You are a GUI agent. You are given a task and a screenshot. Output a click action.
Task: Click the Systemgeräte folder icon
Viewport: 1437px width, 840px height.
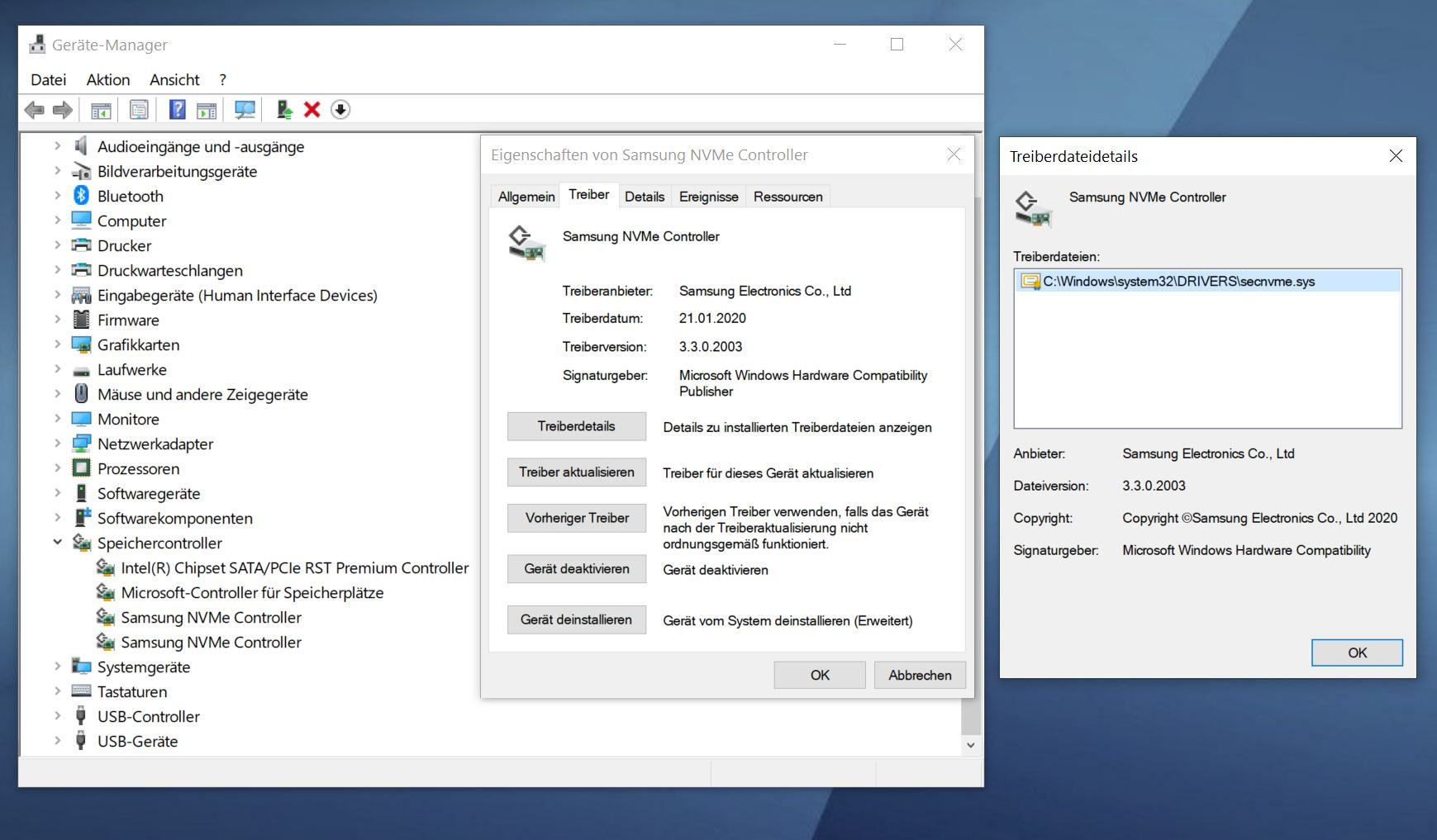81,667
